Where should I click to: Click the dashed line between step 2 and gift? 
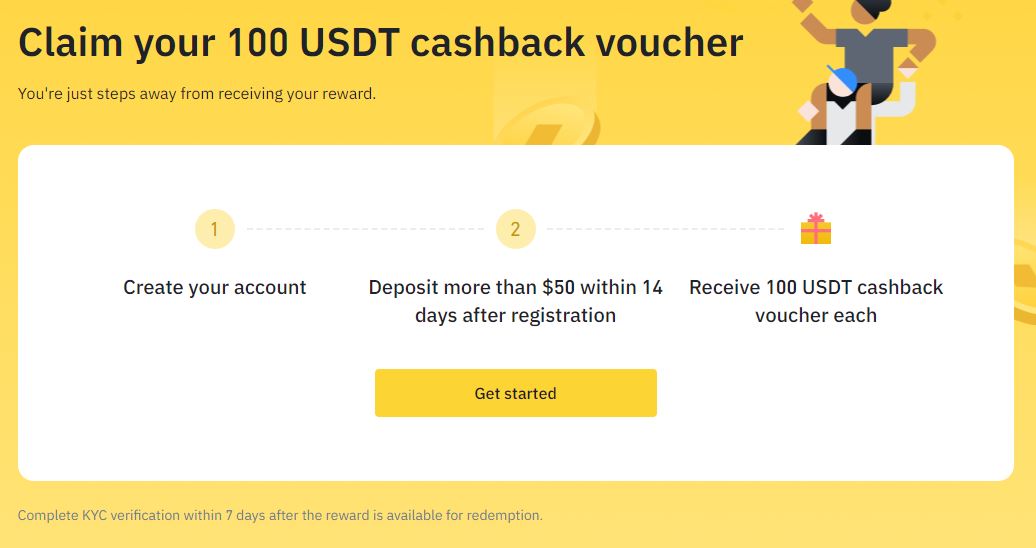[x=665, y=229]
